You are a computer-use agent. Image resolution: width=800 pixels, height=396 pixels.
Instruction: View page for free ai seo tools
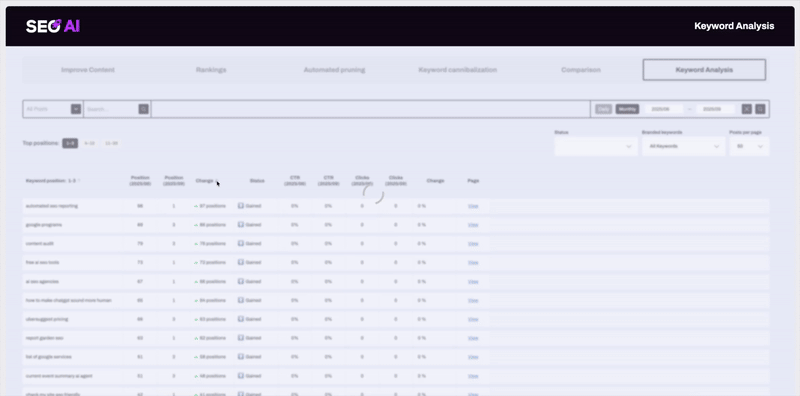(473, 263)
